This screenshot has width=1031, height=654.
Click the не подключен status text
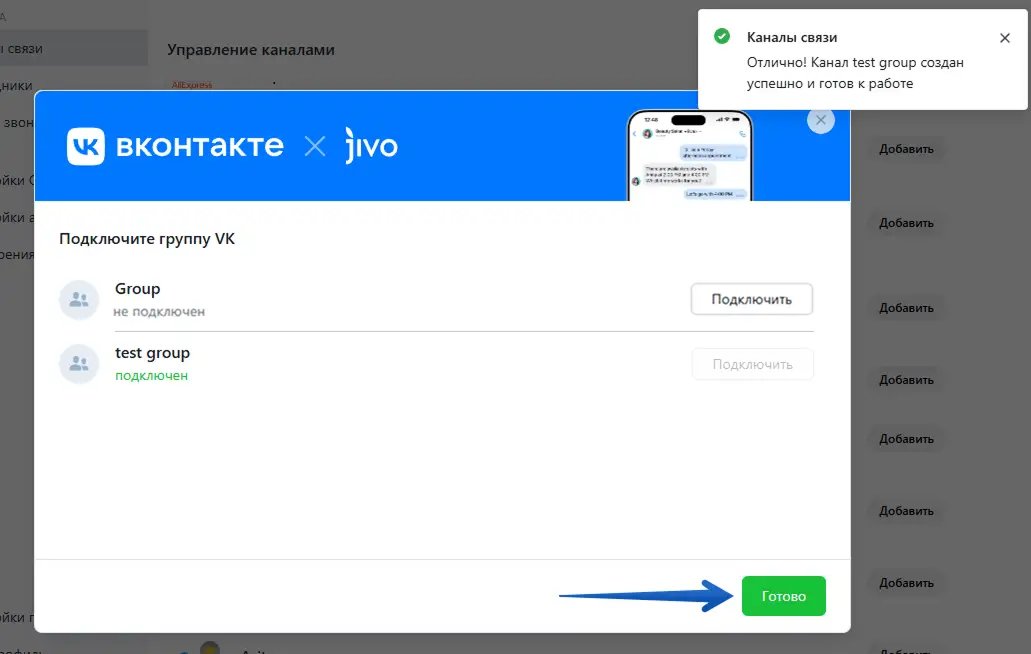(159, 312)
